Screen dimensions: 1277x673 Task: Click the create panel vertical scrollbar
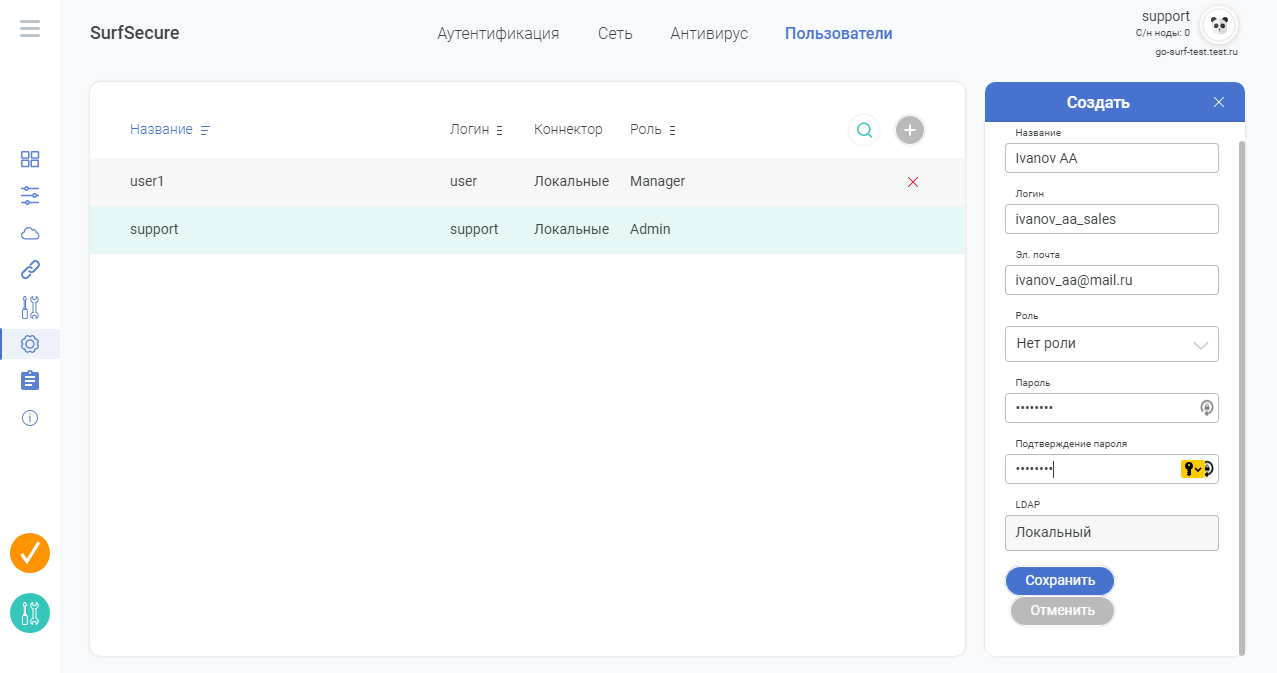(x=1242, y=398)
